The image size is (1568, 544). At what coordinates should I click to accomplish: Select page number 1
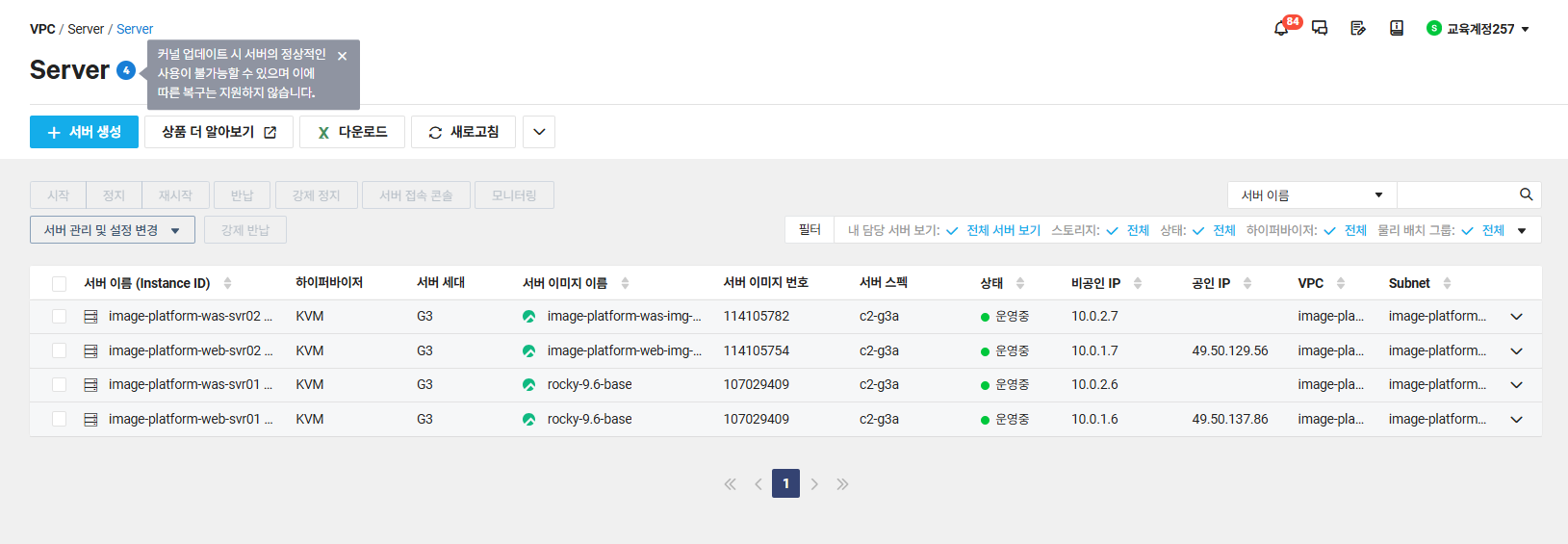coord(785,483)
